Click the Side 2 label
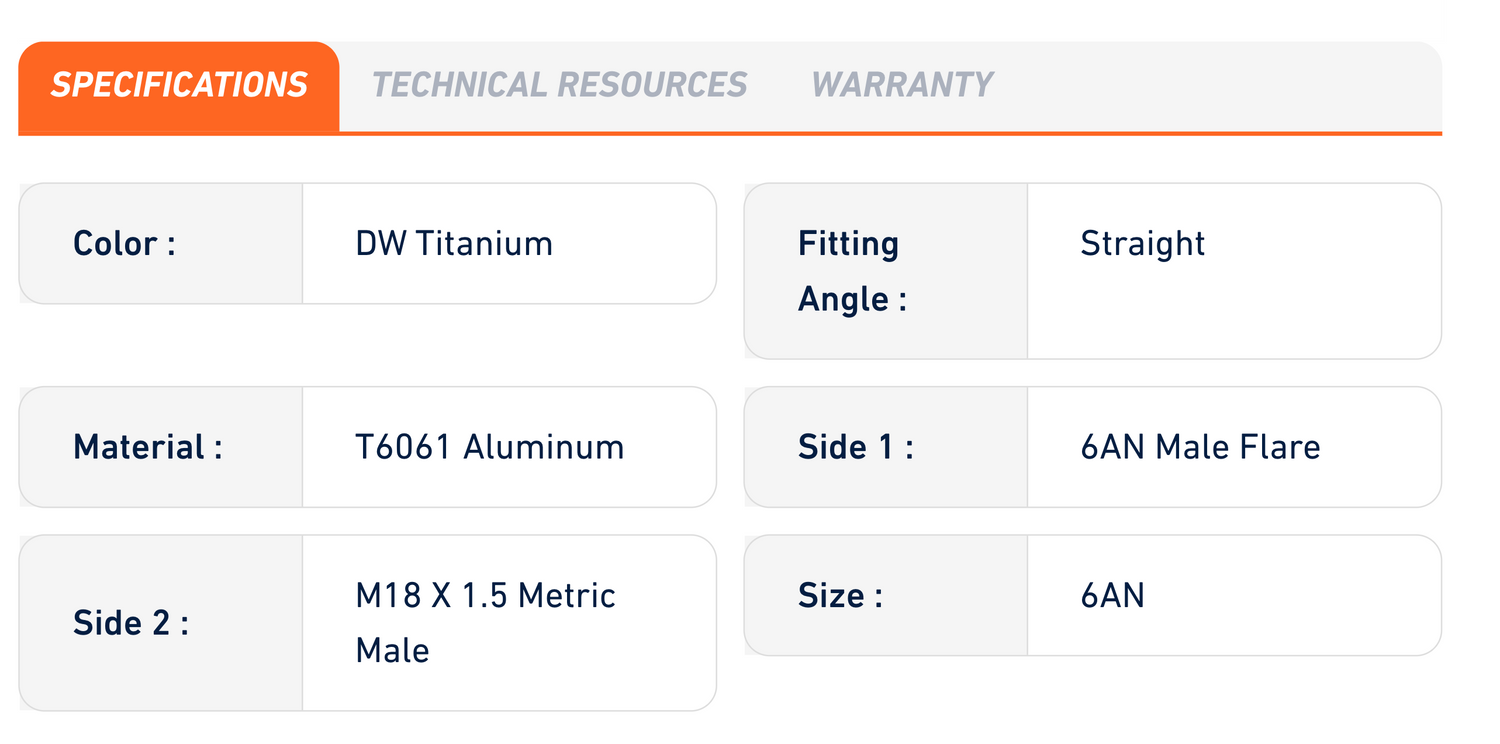The height and width of the screenshot is (744, 1500). (x=131, y=623)
